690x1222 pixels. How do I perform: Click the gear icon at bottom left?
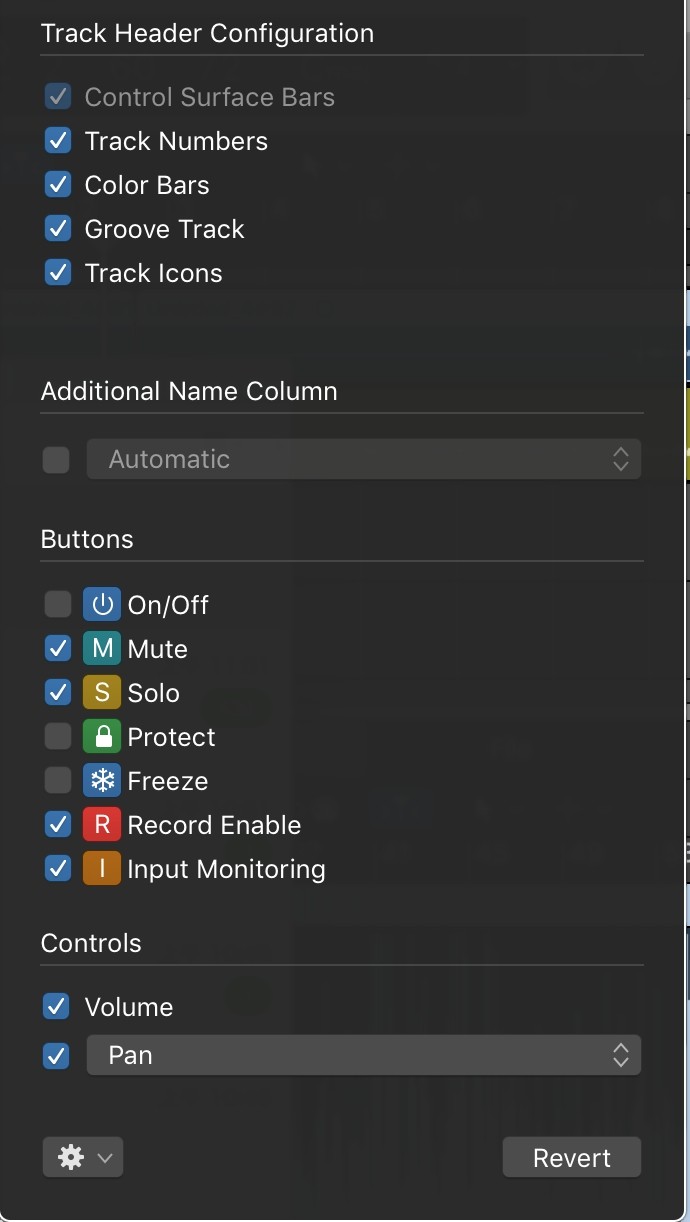pyautogui.click(x=71, y=1158)
